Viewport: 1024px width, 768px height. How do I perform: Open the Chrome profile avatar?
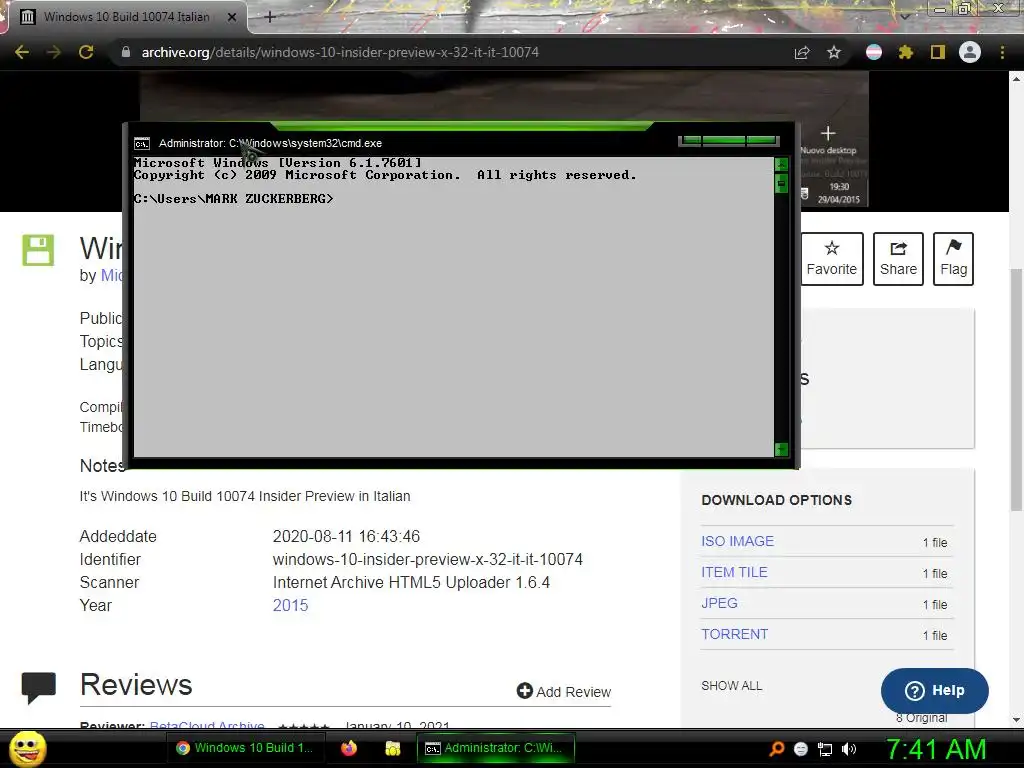click(x=970, y=52)
